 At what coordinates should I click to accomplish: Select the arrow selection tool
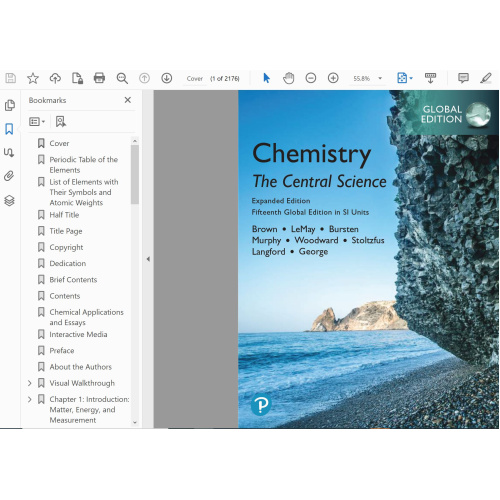[266, 78]
